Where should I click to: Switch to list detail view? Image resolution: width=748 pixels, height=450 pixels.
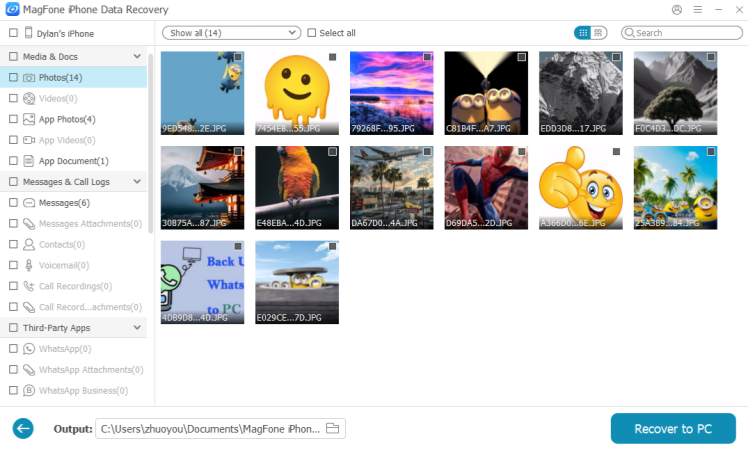click(x=598, y=32)
